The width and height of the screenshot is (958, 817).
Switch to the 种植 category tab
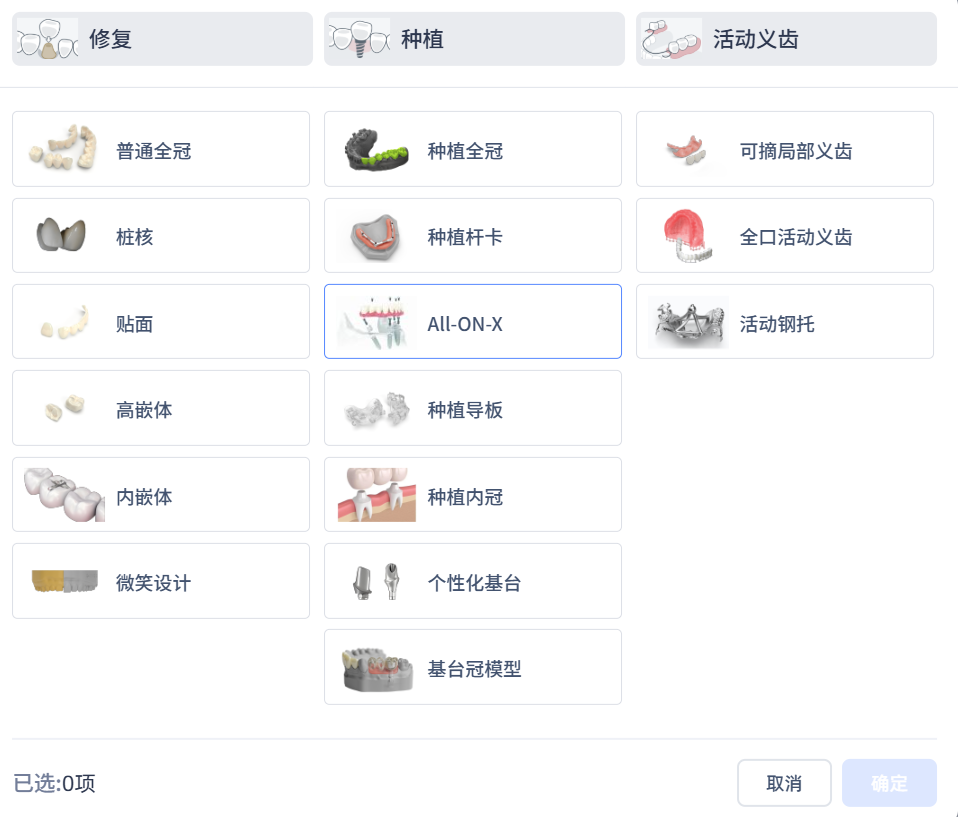(474, 39)
